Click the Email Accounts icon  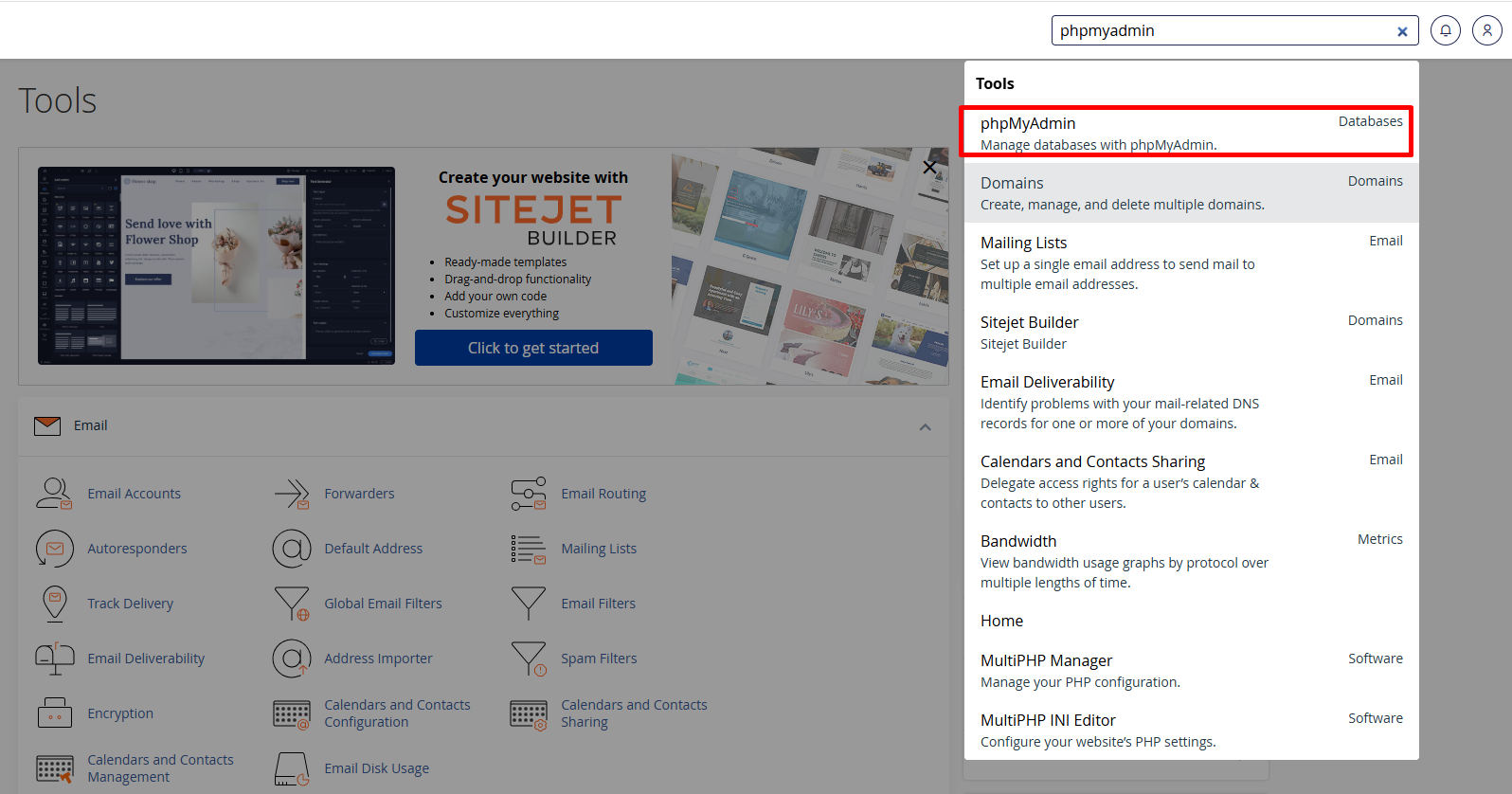coord(54,494)
